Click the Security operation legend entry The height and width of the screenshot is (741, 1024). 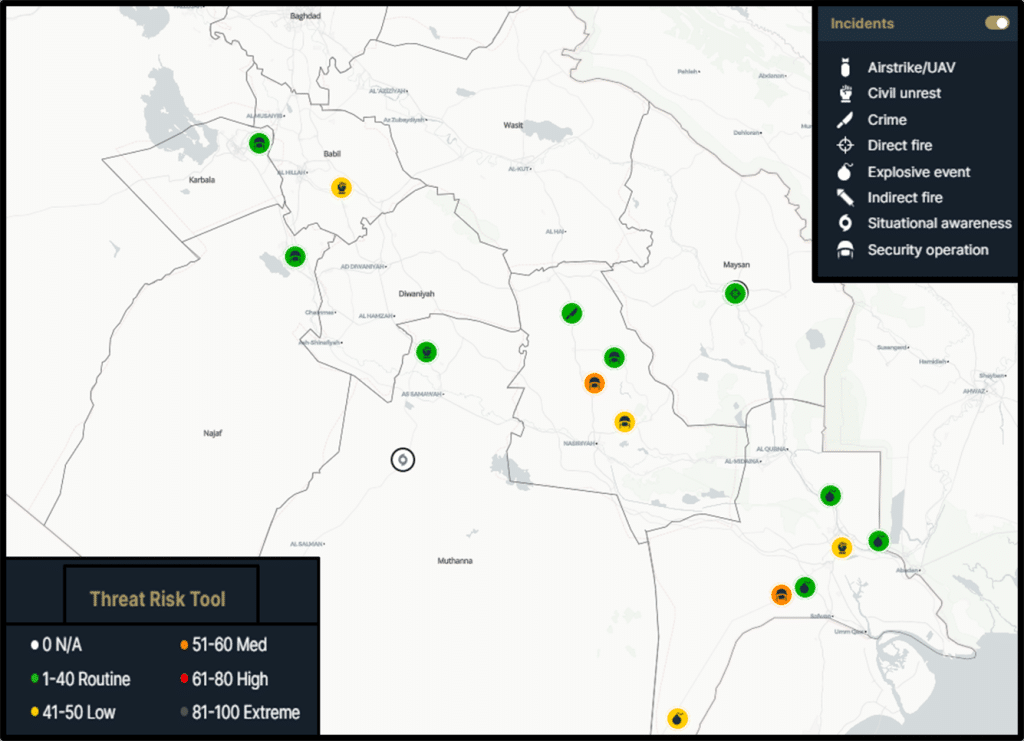927,250
